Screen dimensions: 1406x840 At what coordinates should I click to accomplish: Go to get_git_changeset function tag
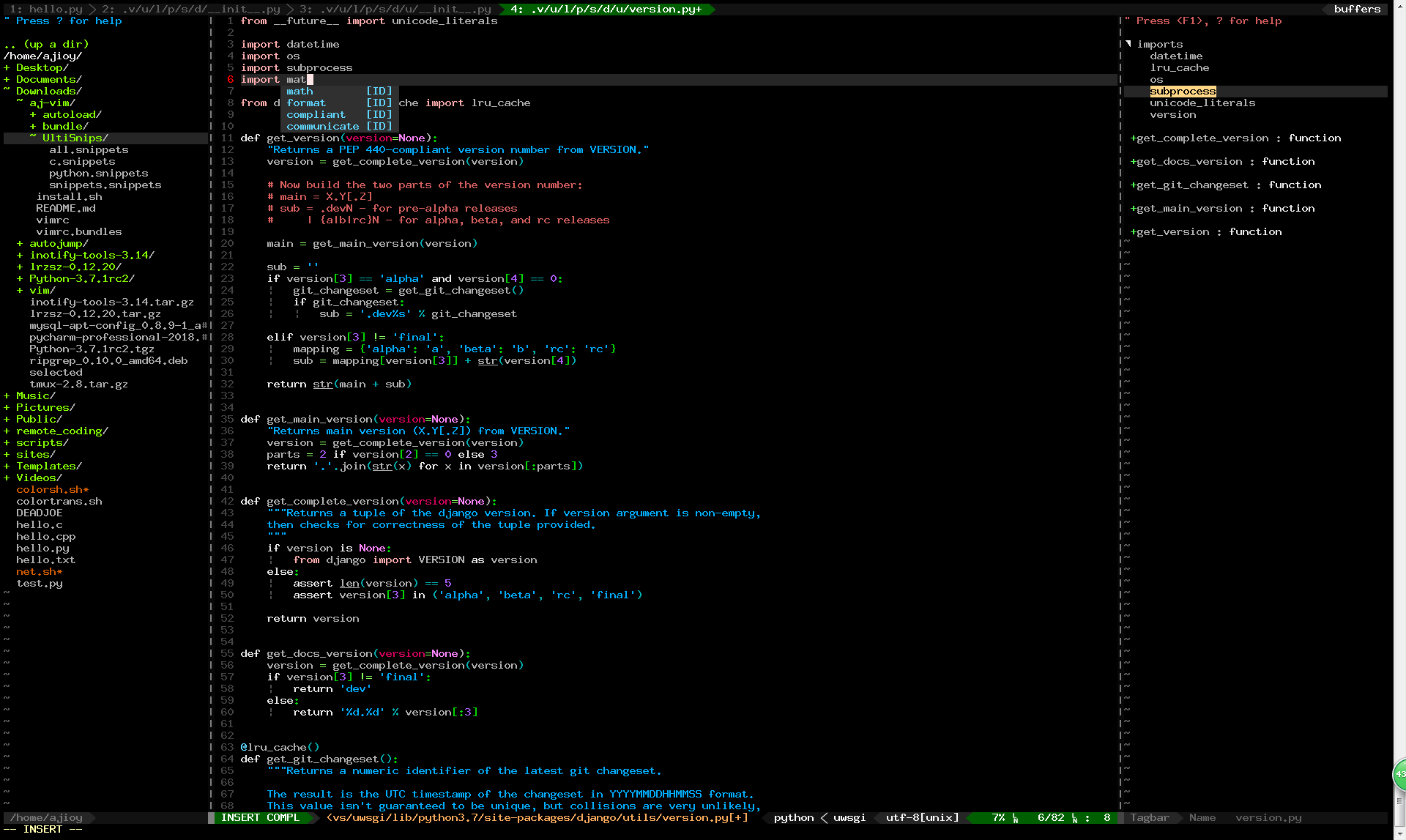(1192, 185)
